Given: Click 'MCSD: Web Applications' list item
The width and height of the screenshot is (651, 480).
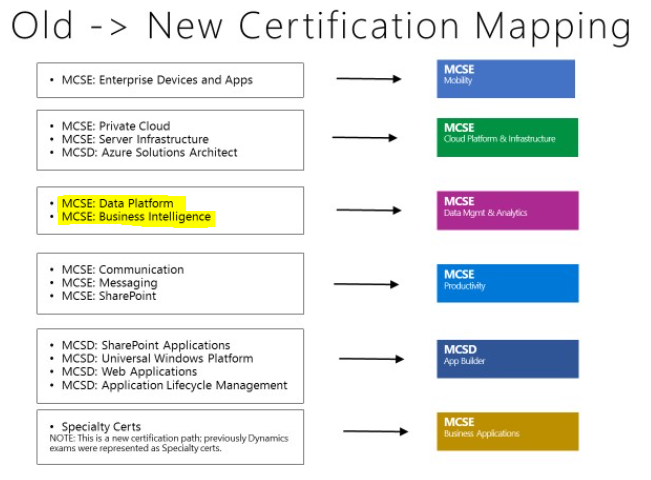Looking at the screenshot, I should click(x=129, y=372).
